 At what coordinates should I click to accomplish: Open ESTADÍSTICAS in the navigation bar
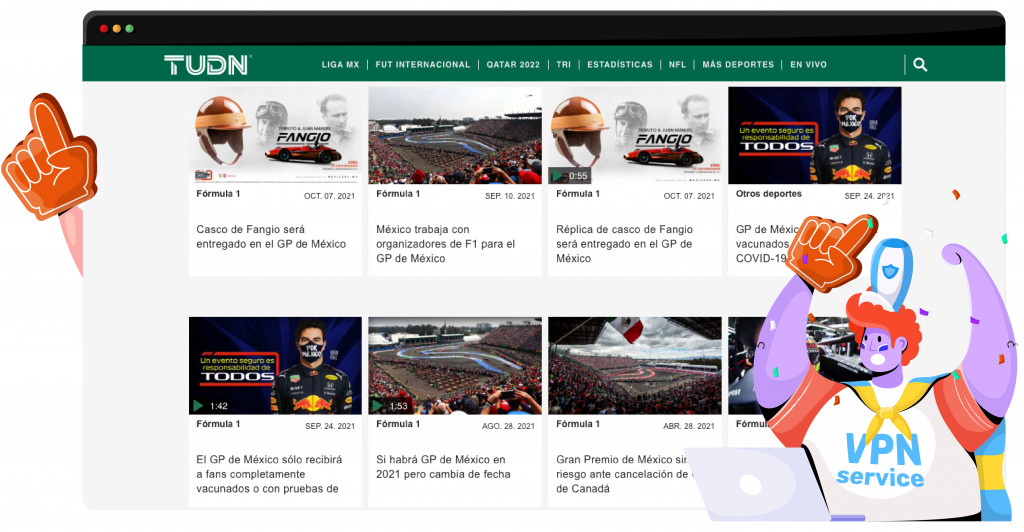(620, 65)
